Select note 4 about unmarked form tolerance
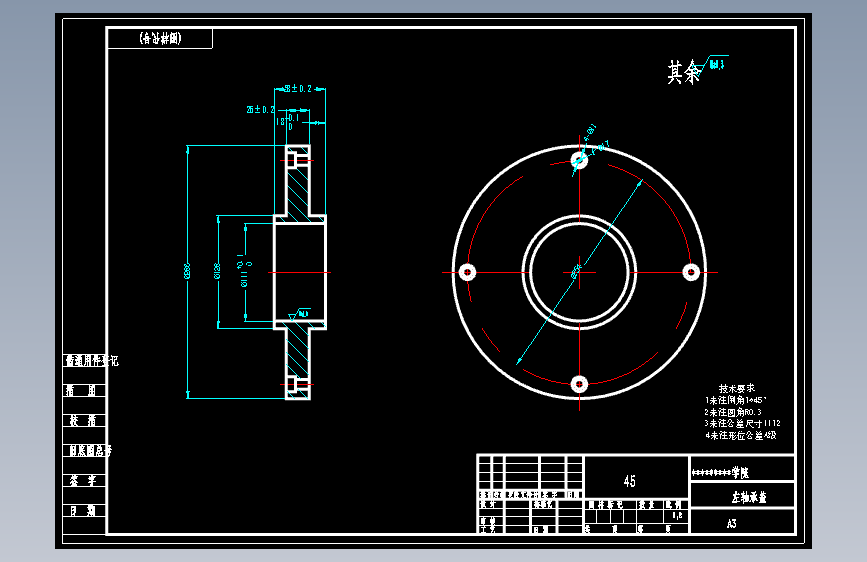 740,435
